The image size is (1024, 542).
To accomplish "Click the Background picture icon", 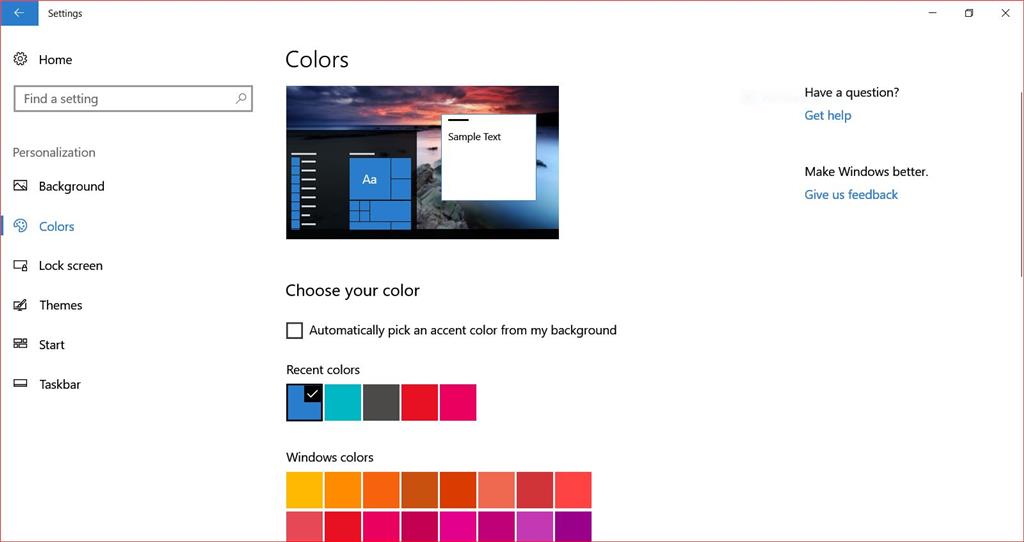I will [20, 185].
